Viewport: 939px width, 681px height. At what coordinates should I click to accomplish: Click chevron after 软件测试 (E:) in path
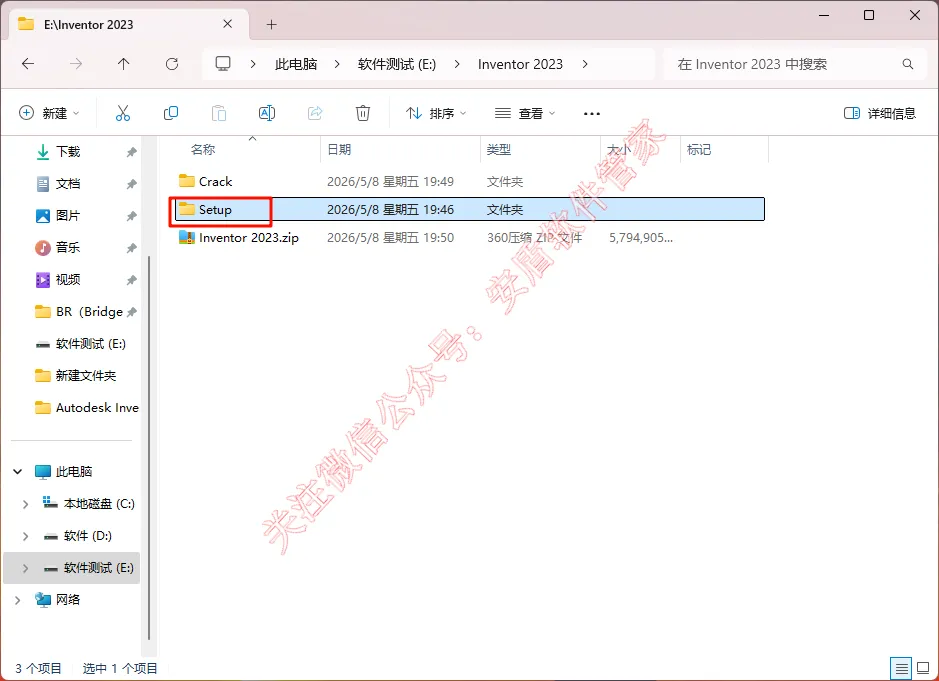point(457,64)
